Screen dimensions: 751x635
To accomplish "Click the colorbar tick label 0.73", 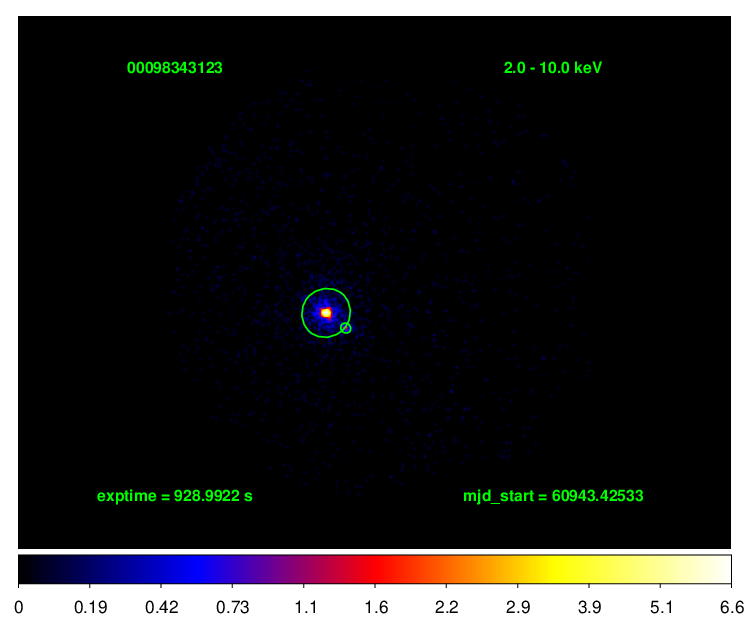I will click(233, 607).
